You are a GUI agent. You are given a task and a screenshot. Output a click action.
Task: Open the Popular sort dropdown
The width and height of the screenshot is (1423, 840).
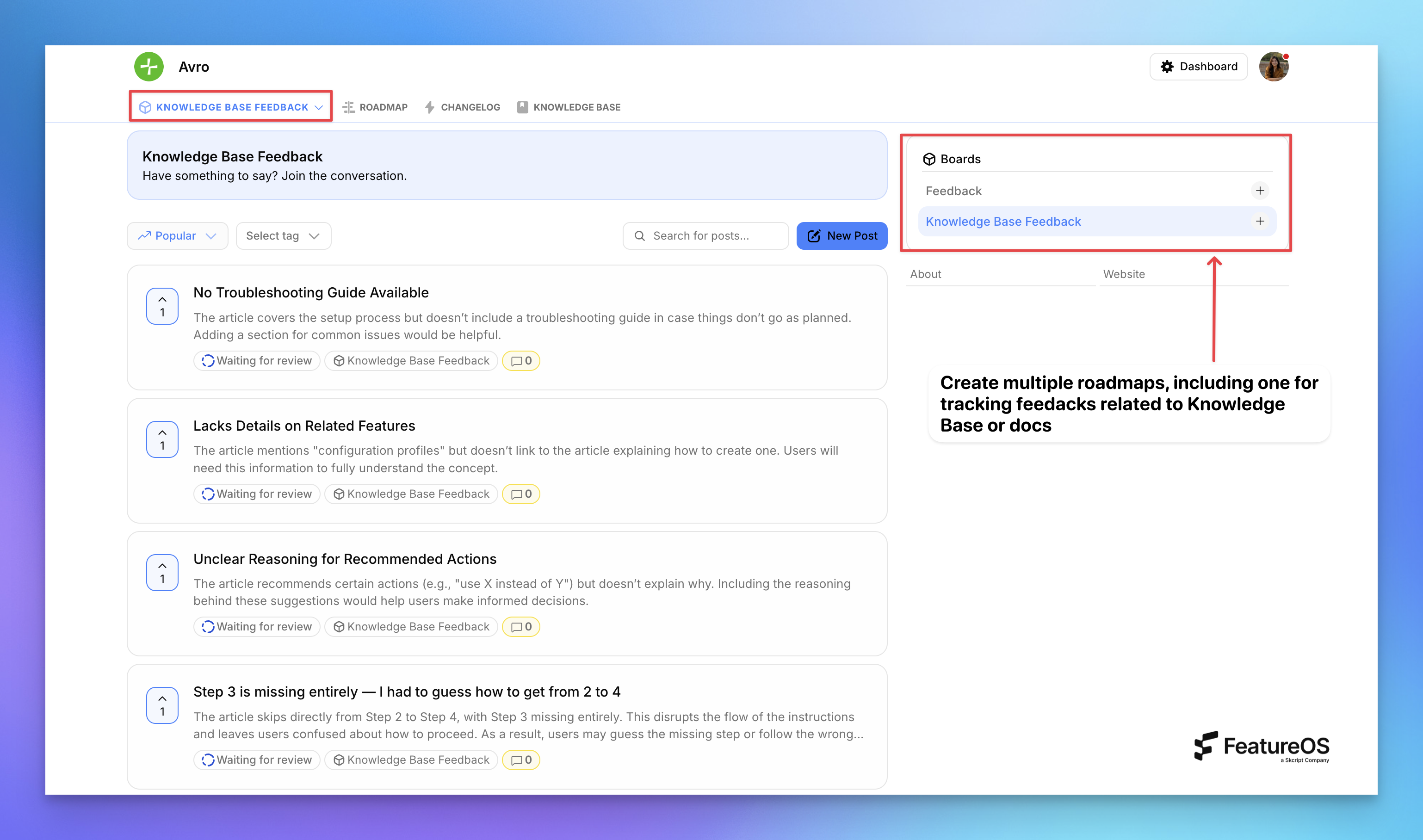point(177,235)
